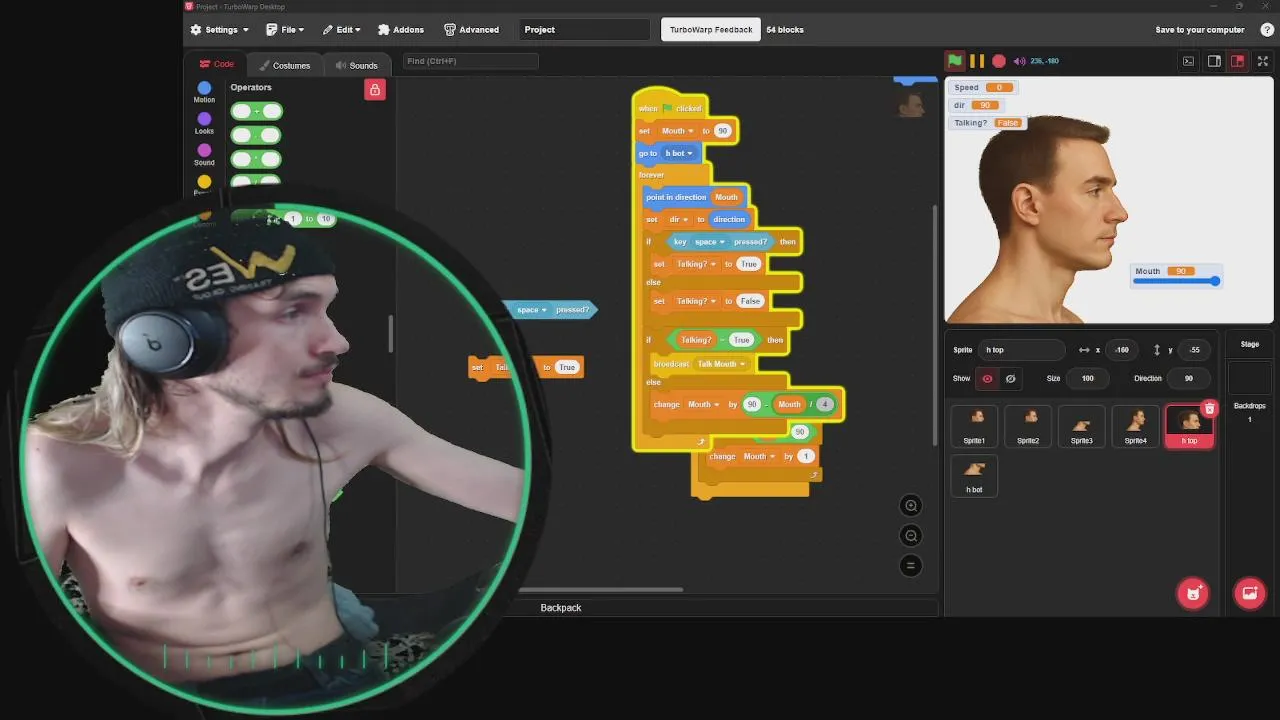Click the TurboWarp Feedback button
This screenshot has height=720, width=1280.
coord(711,30)
